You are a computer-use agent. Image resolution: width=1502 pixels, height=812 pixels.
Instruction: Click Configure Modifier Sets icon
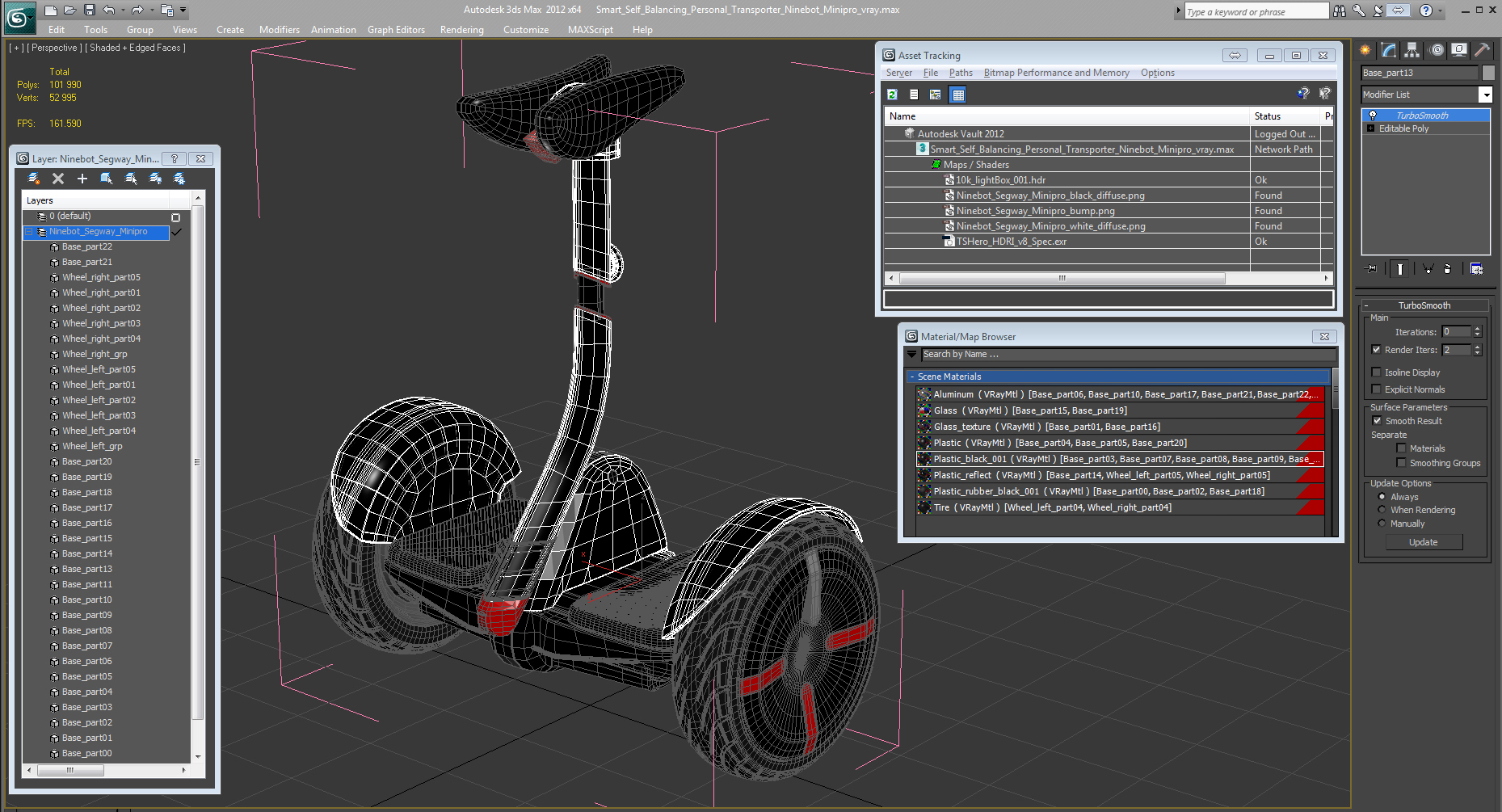pos(1477,269)
